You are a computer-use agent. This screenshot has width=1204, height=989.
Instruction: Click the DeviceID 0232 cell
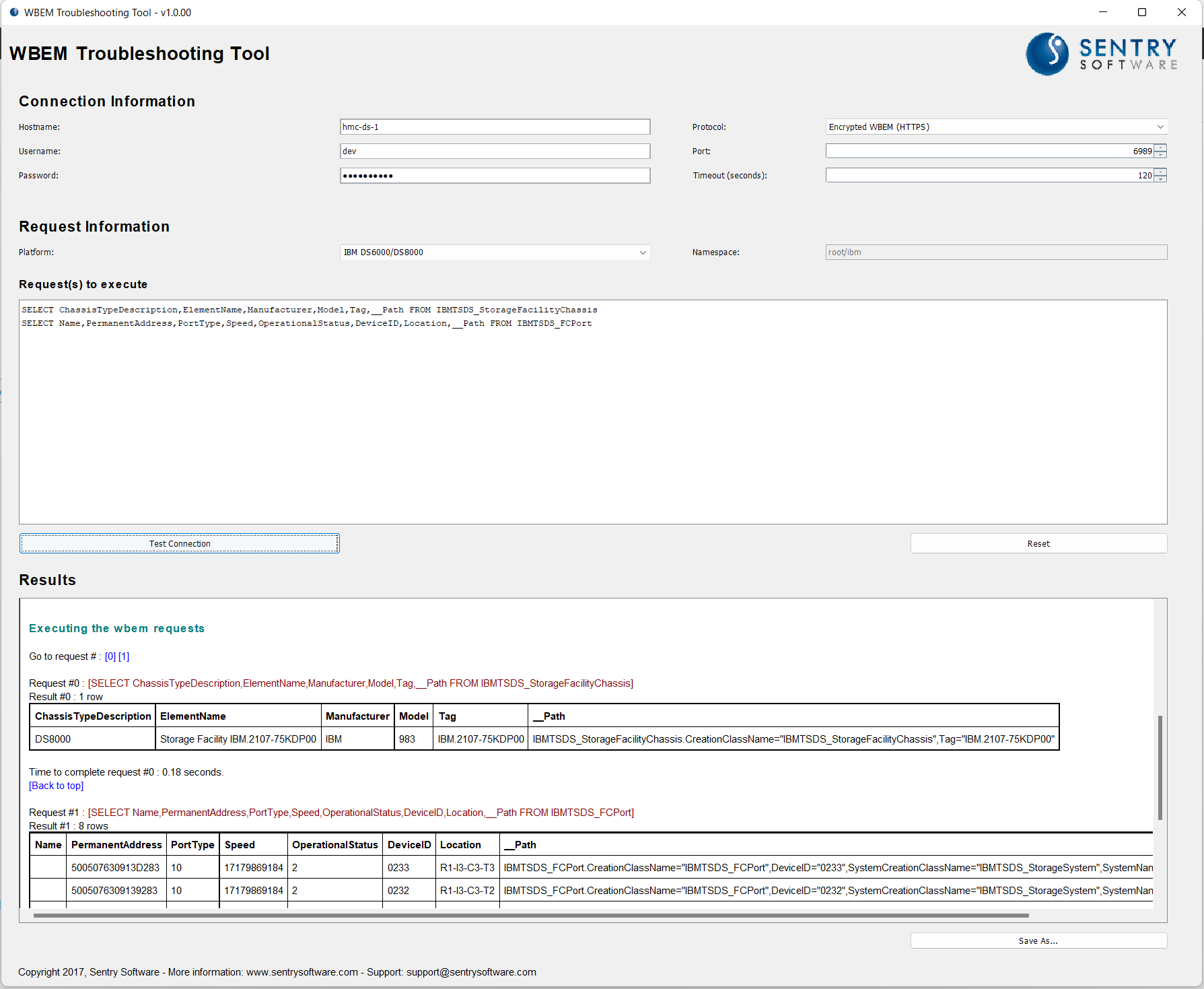click(409, 891)
